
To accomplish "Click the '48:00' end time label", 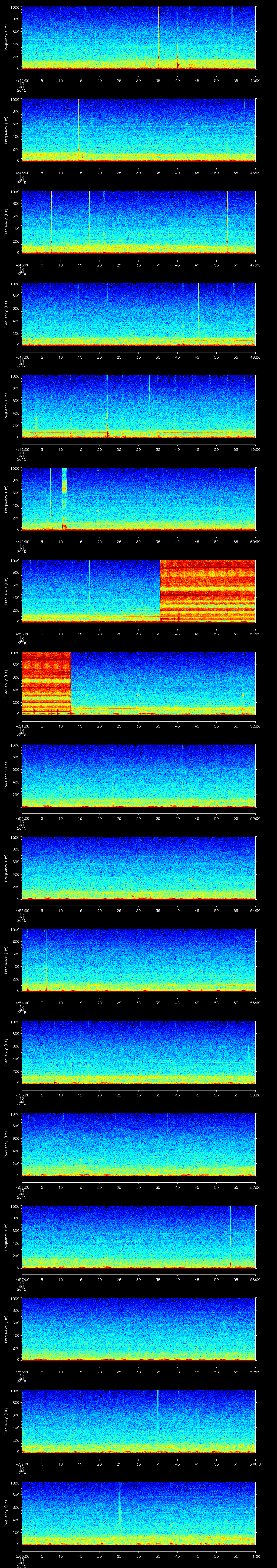I will pos(256,357).
